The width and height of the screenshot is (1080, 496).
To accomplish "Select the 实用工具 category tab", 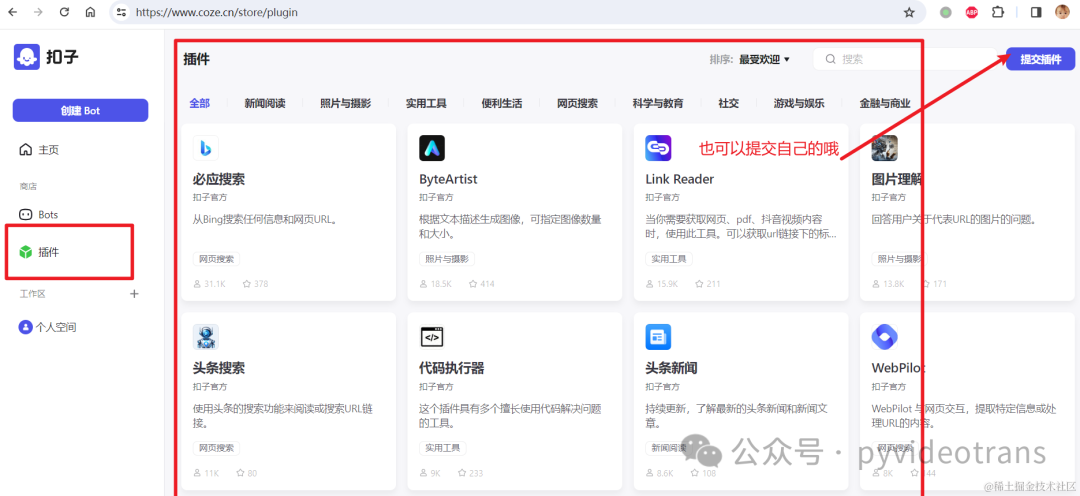I will (x=426, y=103).
